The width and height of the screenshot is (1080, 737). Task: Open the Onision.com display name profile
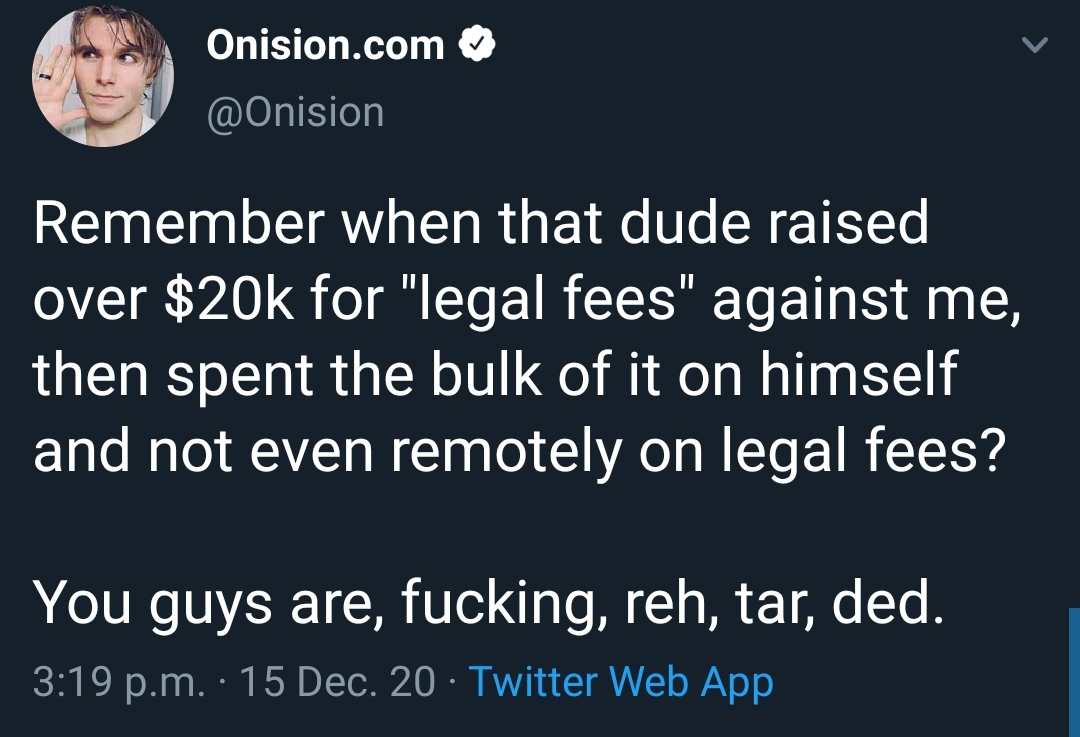325,45
